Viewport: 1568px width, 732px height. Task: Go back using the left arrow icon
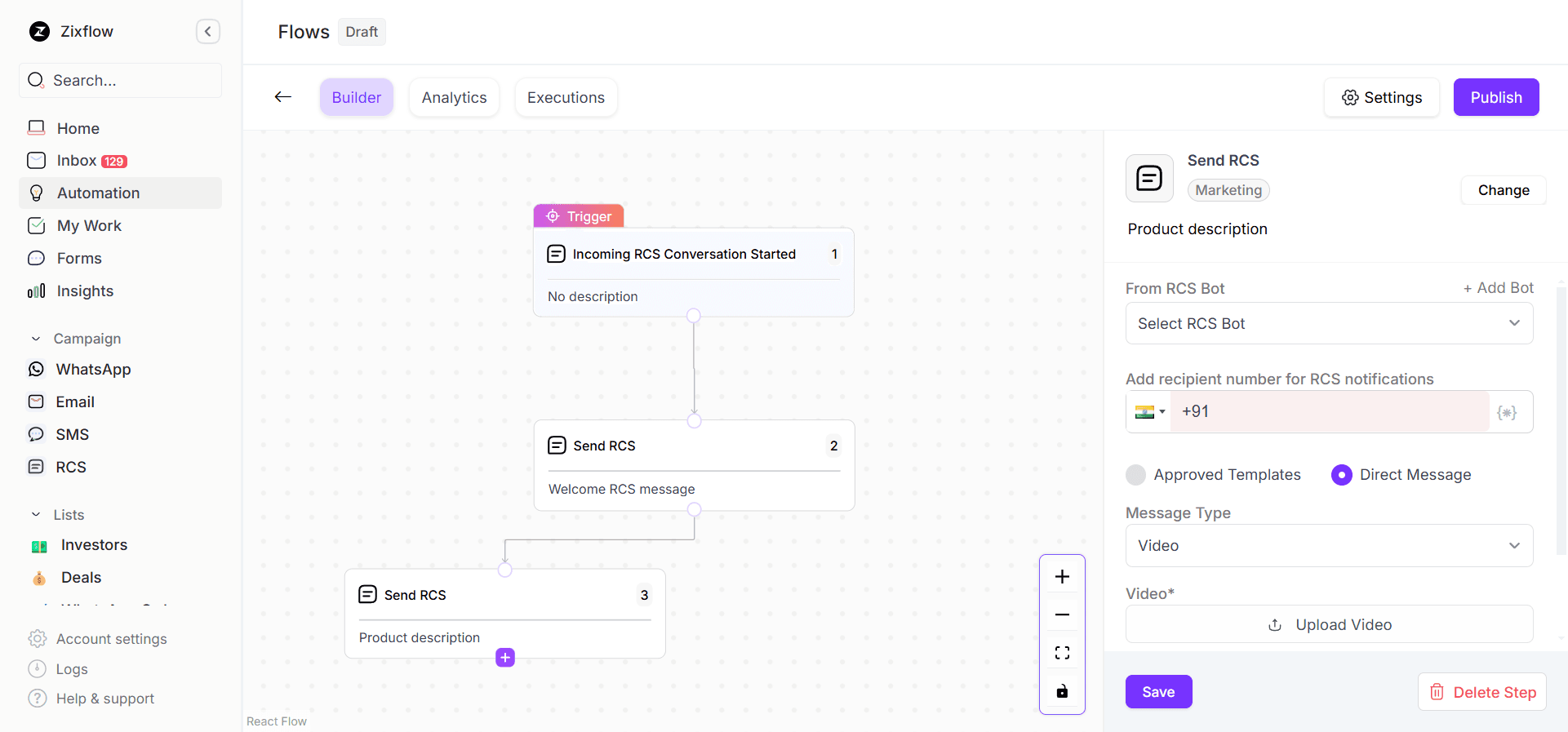pos(283,97)
